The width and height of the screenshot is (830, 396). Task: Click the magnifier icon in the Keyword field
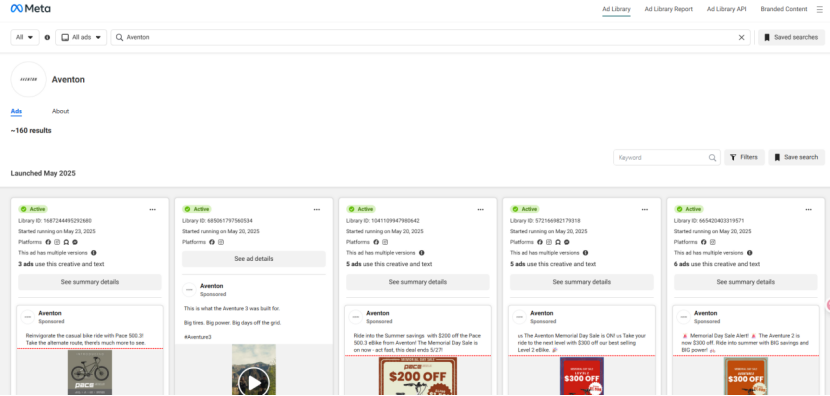[712, 157]
